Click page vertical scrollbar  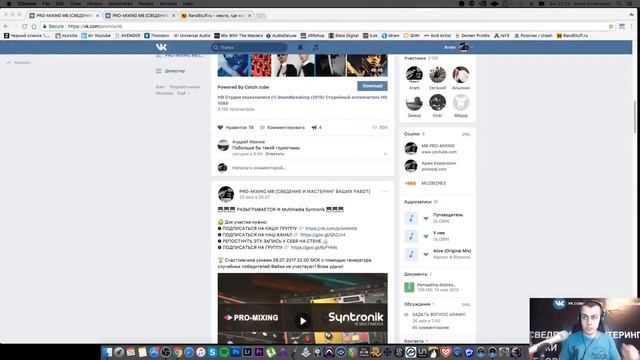tap(635, 116)
